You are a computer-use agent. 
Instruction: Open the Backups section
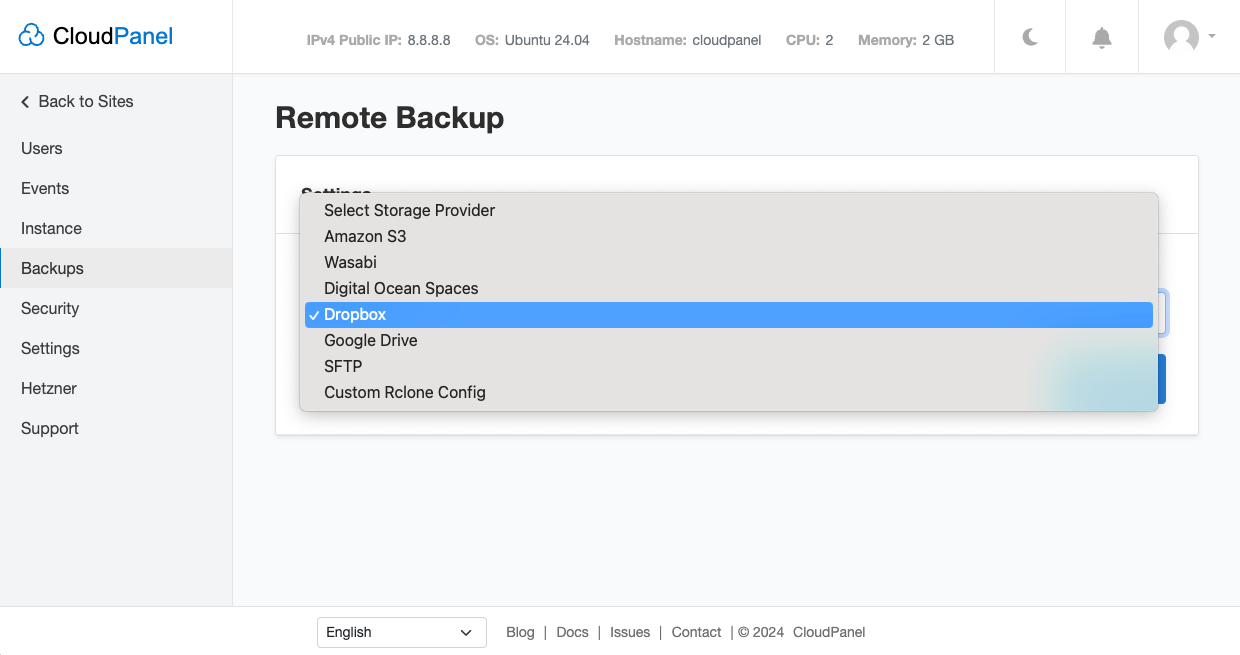coord(52,268)
